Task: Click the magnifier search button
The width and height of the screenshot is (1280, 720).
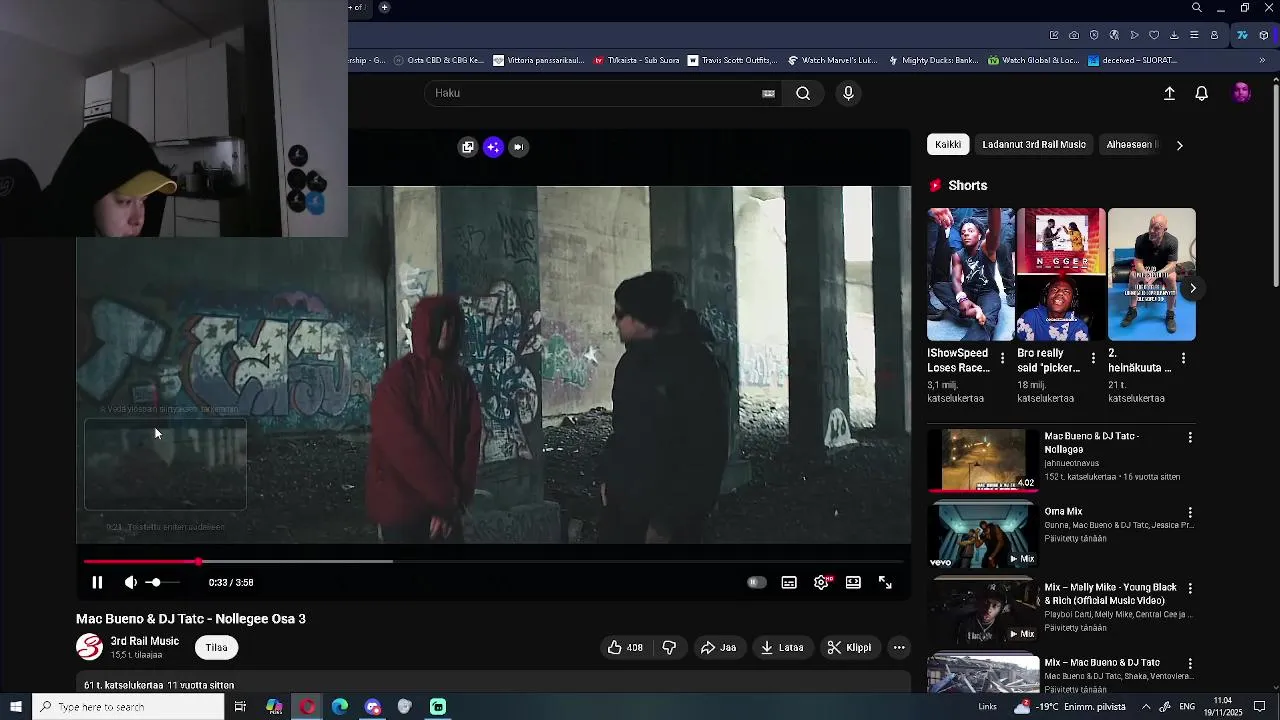Action: [803, 93]
